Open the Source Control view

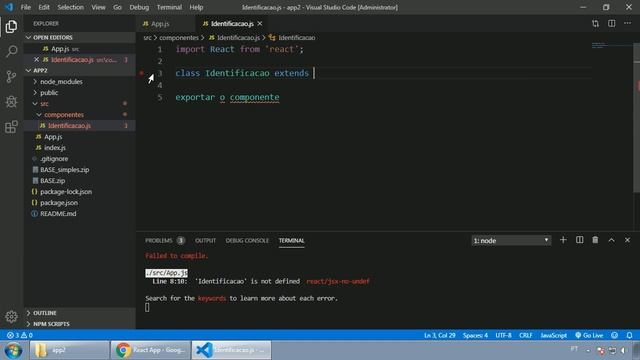pyautogui.click(x=11, y=76)
